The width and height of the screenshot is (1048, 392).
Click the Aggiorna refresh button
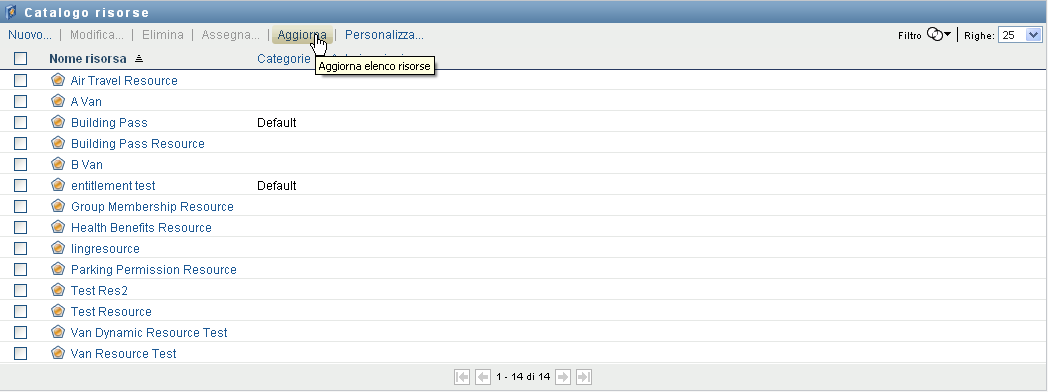coord(302,35)
